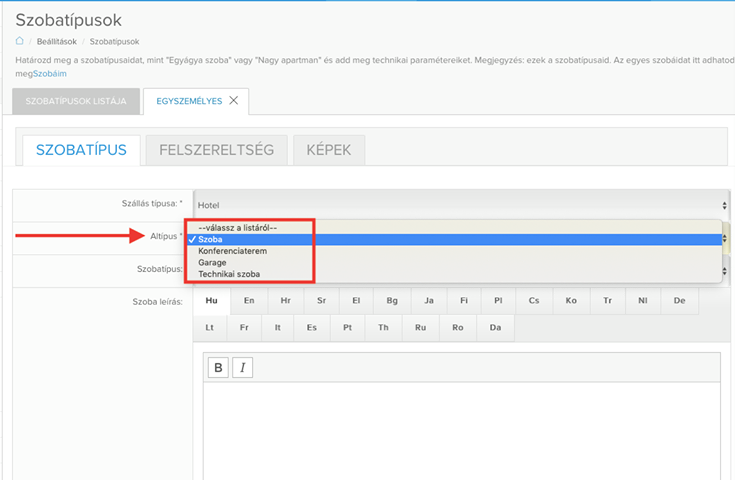Viewport: 735px width, 480px height.
Task: Select Ru language tab
Action: pos(420,328)
